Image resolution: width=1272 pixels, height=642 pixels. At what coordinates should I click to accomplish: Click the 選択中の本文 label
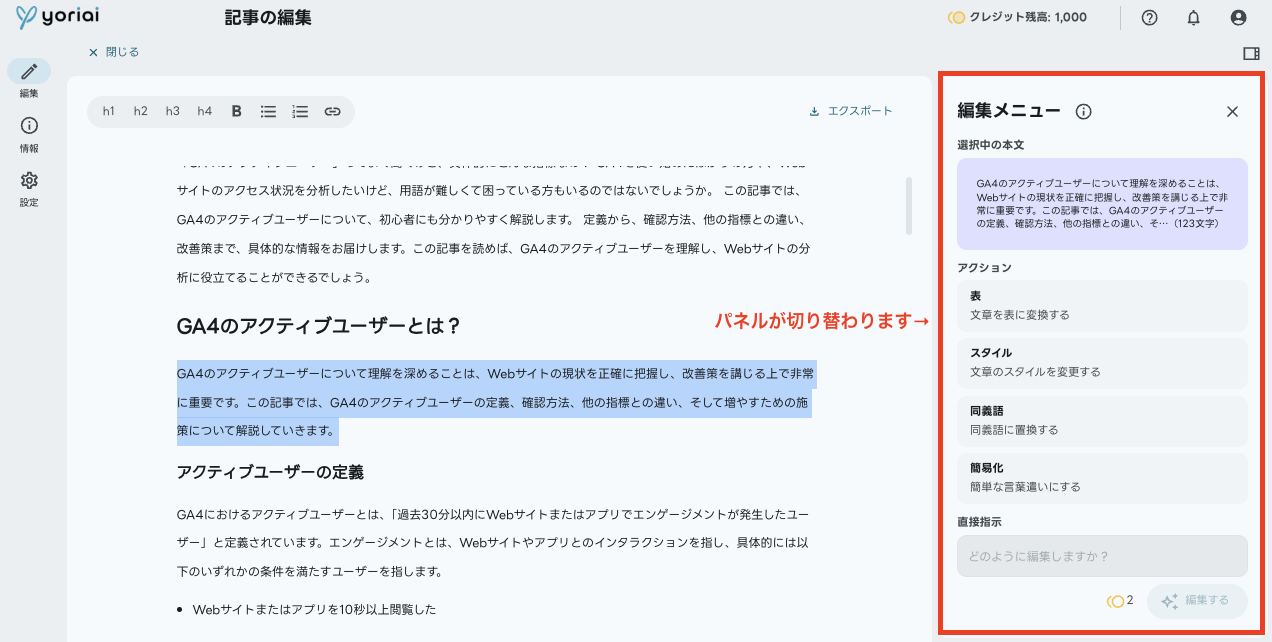pos(991,145)
